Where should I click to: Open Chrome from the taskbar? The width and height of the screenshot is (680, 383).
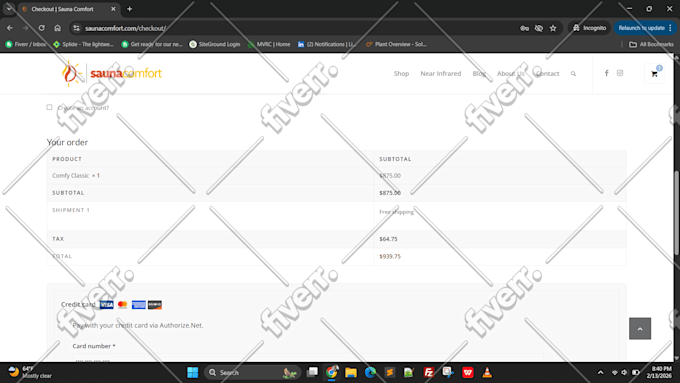tap(331, 373)
